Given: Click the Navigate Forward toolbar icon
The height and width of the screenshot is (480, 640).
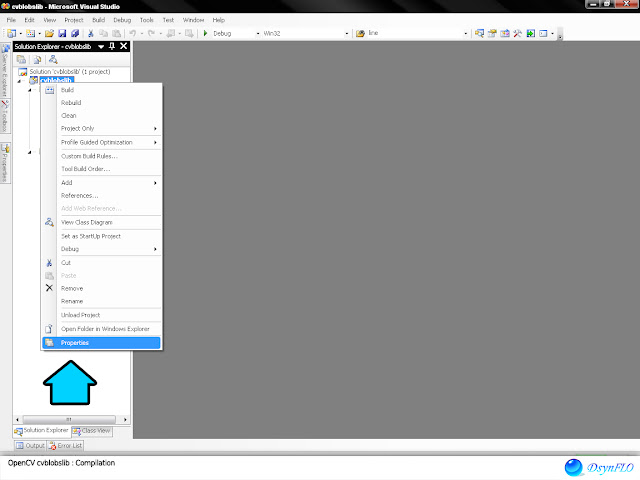Looking at the screenshot, I should coord(189,33).
